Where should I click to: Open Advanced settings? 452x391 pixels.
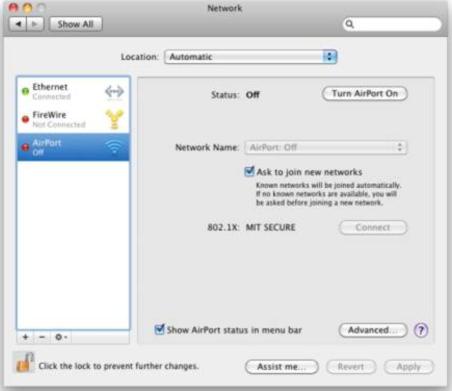[373, 330]
